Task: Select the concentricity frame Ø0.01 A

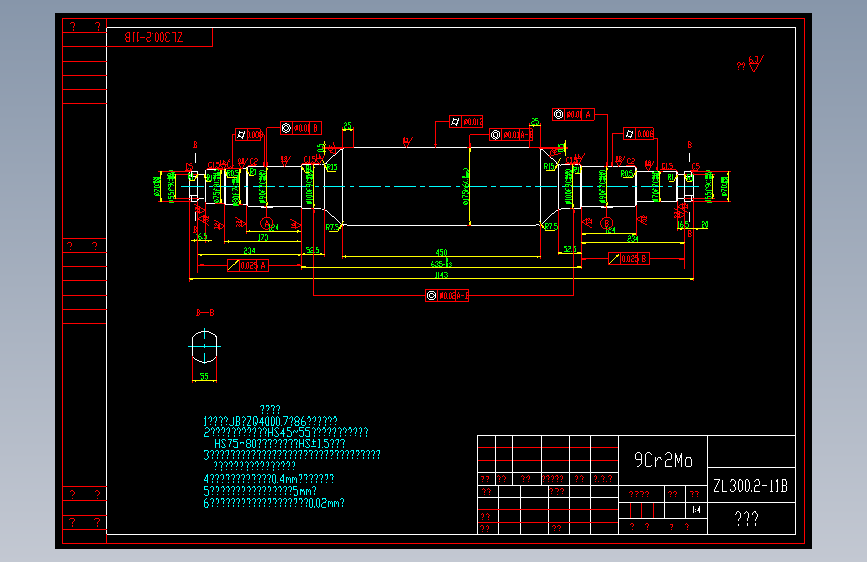Action: tap(573, 115)
